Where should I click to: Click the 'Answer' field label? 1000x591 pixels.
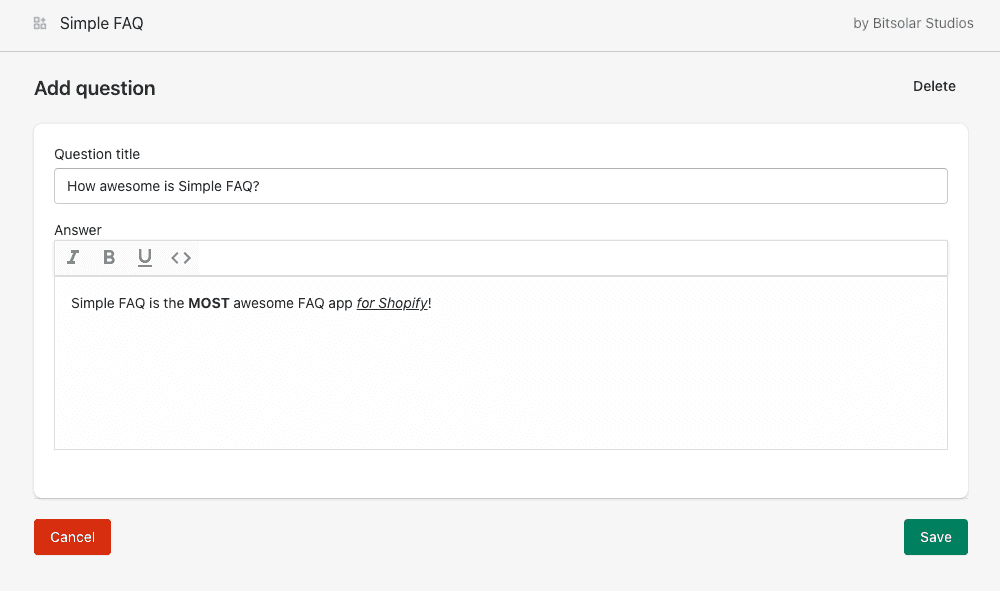(x=78, y=230)
